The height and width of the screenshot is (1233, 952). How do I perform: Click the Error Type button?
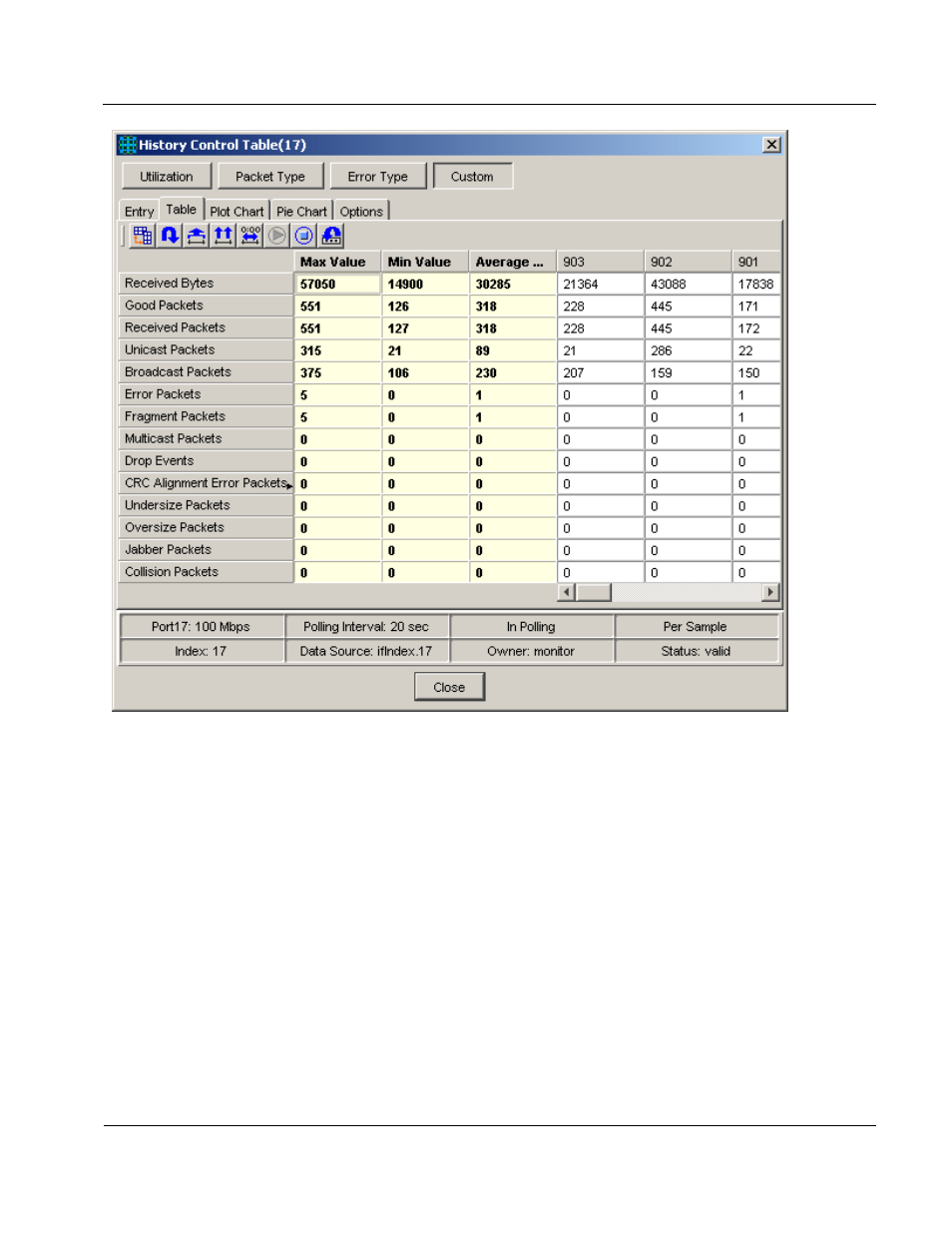[377, 177]
